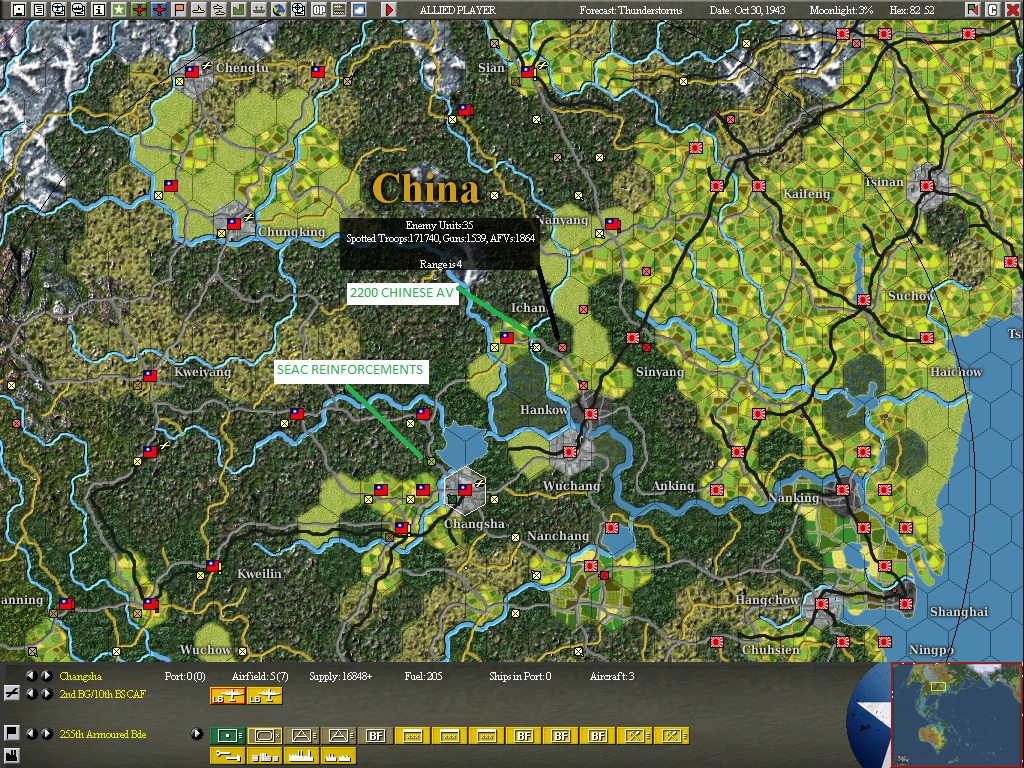Go to next base right arrow beside Changsha
Viewport: 1024px width, 768px height.
pos(46,676)
